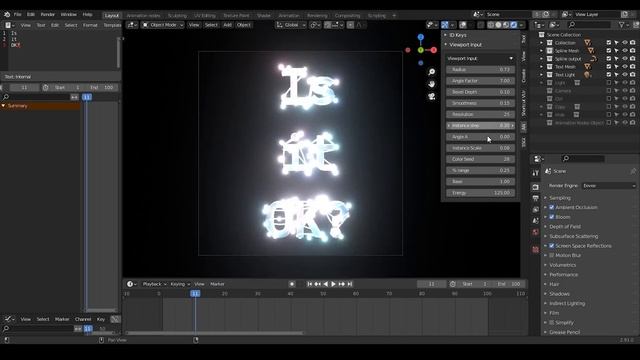The height and width of the screenshot is (360, 640).
Task: Toggle camera view in the viewport
Action: click(x=431, y=96)
